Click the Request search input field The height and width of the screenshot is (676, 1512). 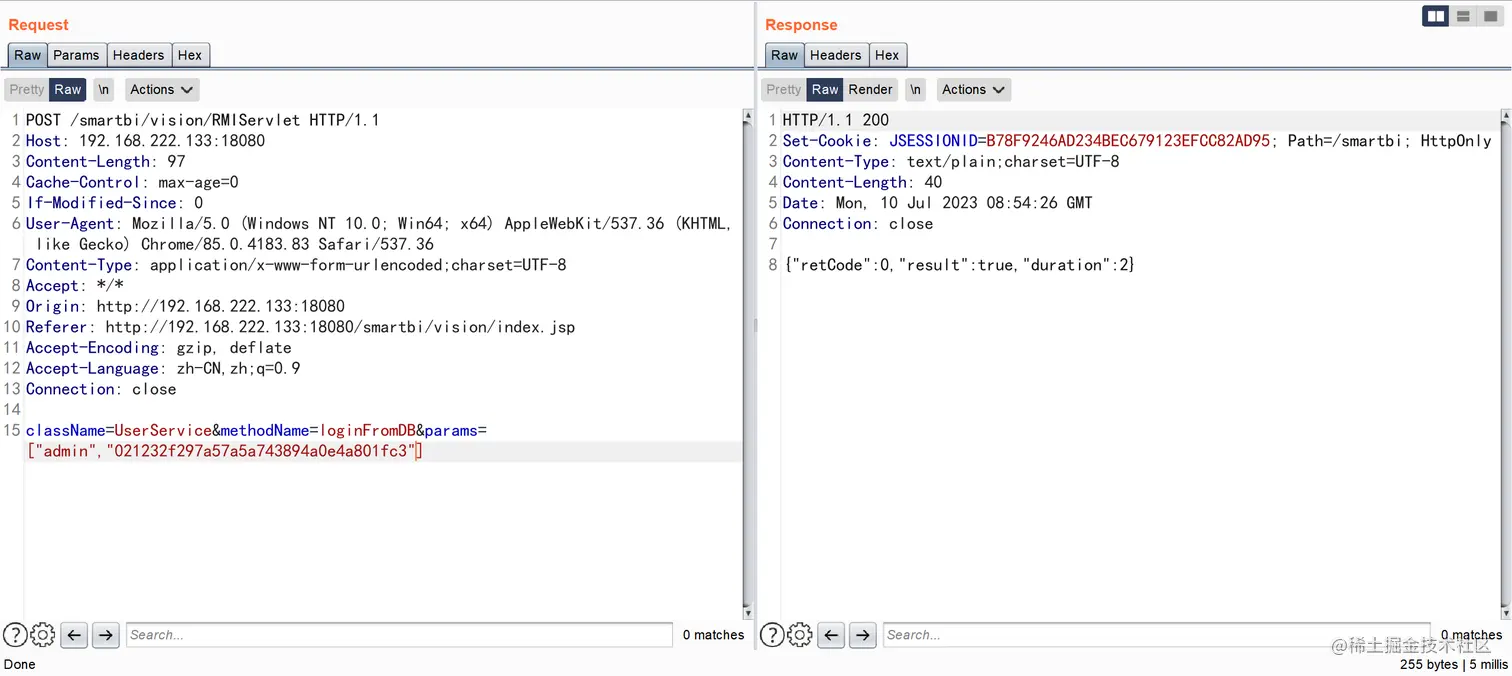point(399,634)
